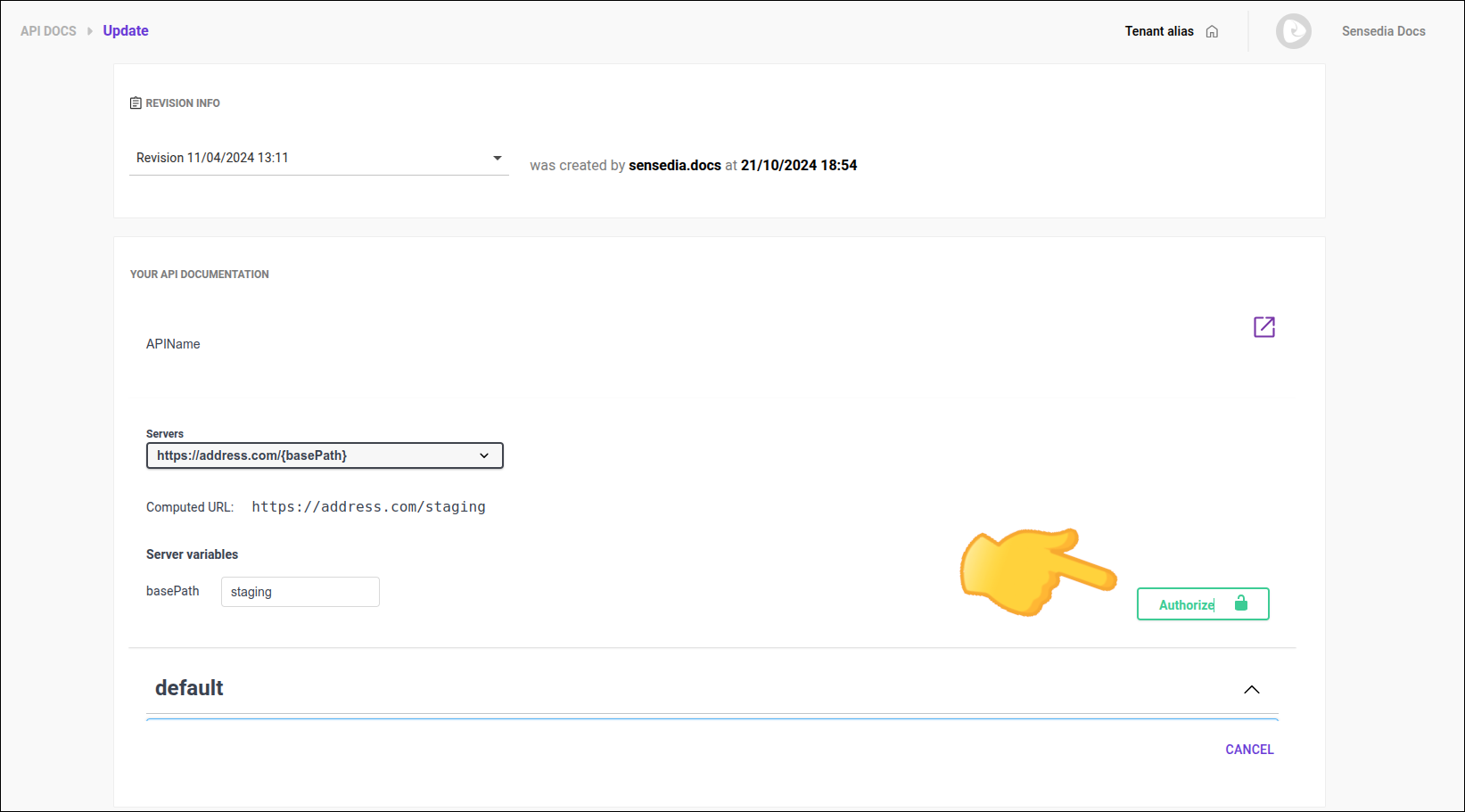The width and height of the screenshot is (1465, 812).
Task: Open the Revision 11/04/2024 dropdown
Action: pyautogui.click(x=318, y=158)
